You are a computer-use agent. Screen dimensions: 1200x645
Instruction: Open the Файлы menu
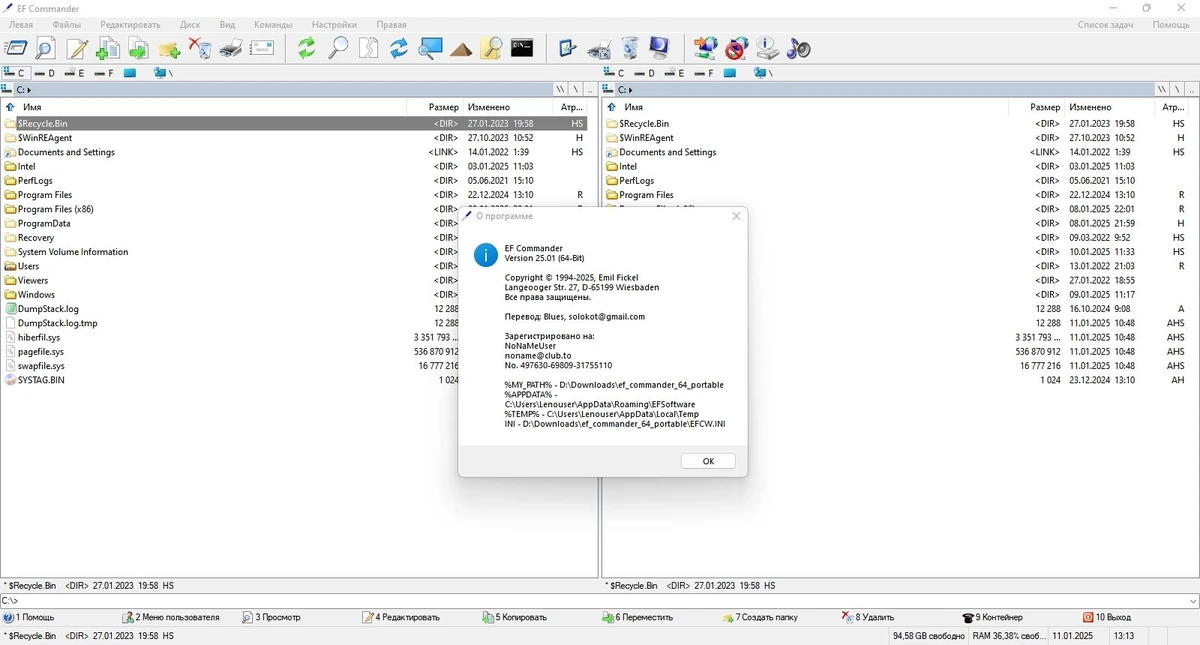coord(67,24)
